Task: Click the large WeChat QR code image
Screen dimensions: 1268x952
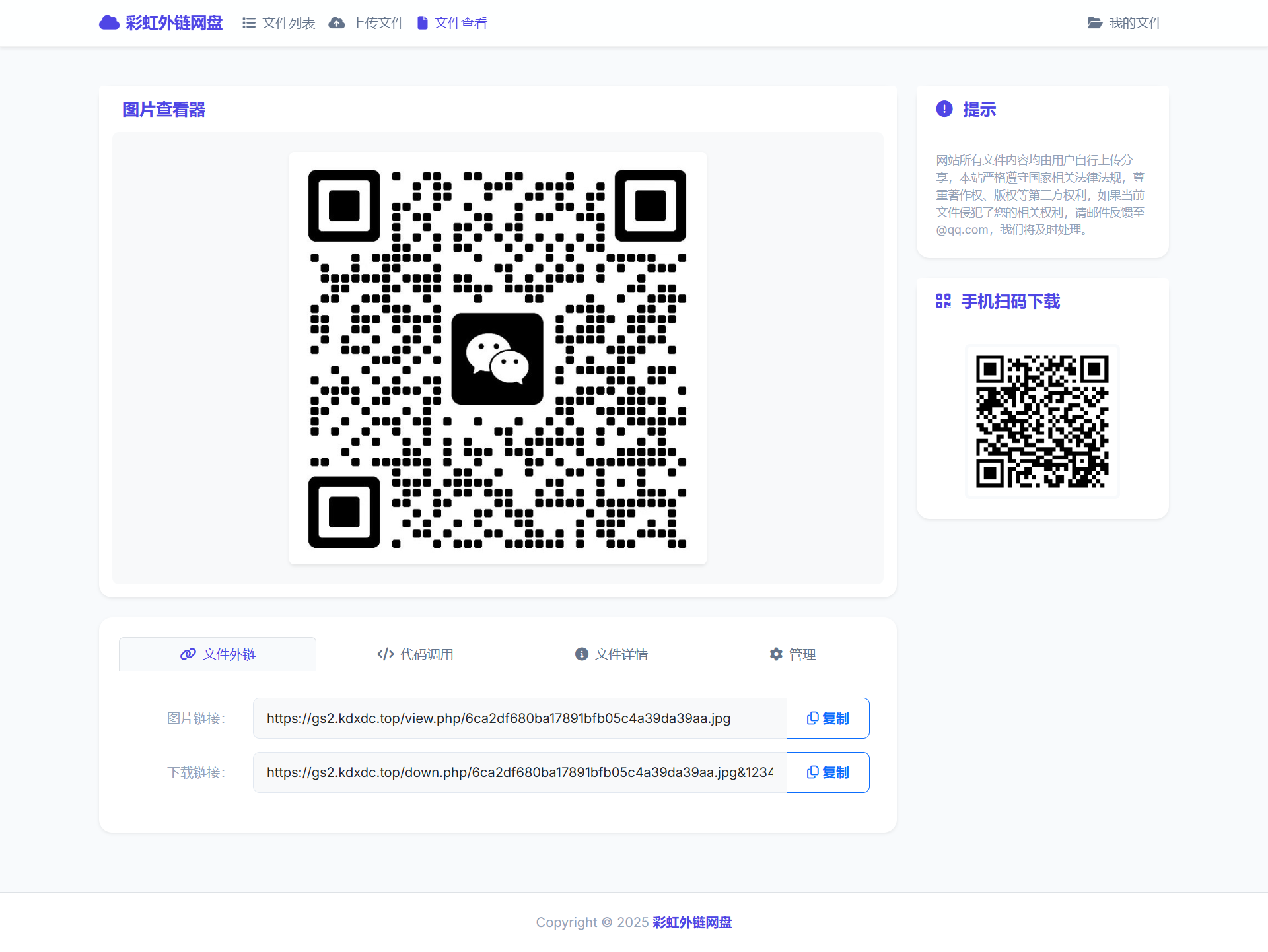Action: [497, 358]
